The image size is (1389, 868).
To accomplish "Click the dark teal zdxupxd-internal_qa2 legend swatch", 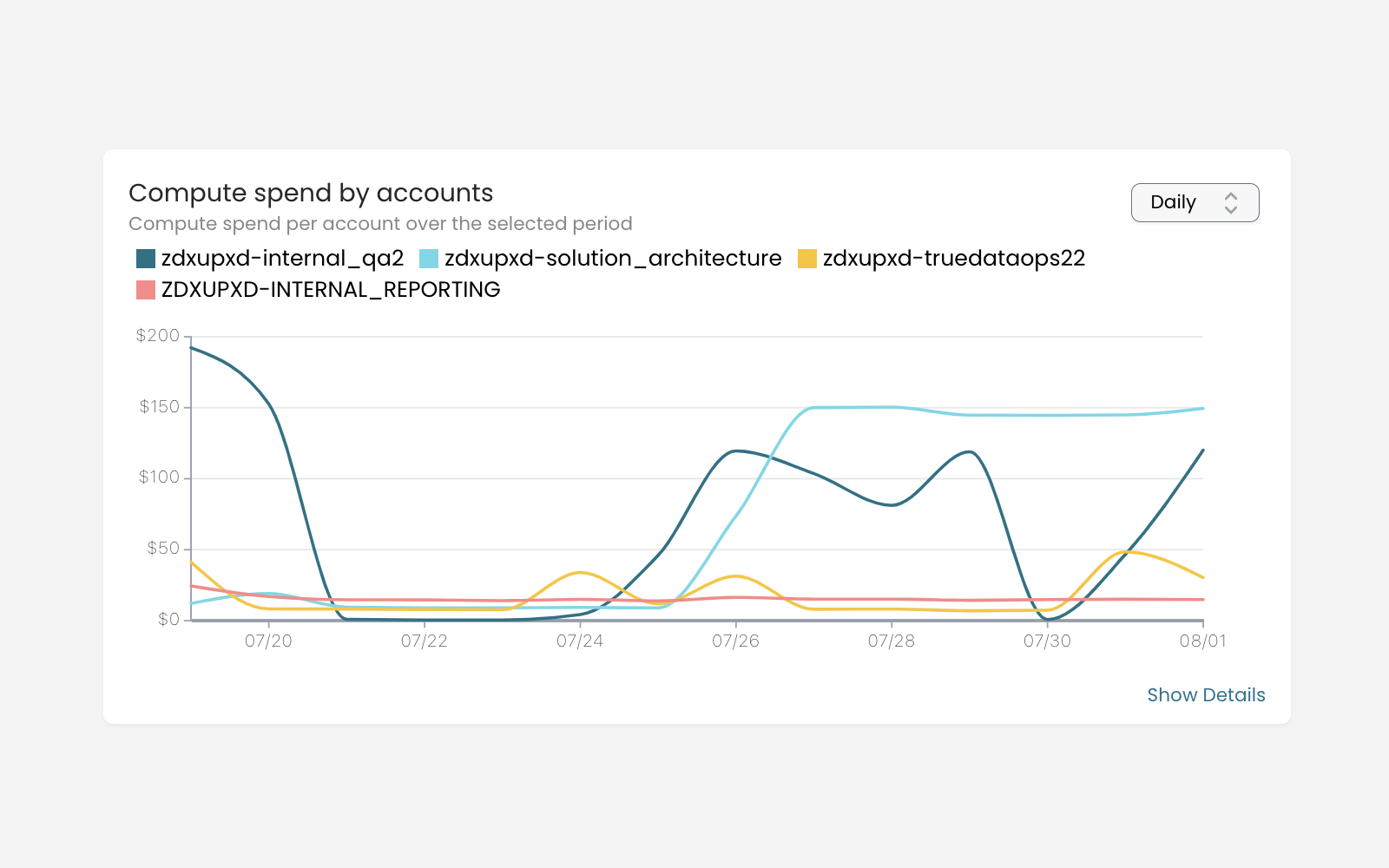I will pos(146,259).
